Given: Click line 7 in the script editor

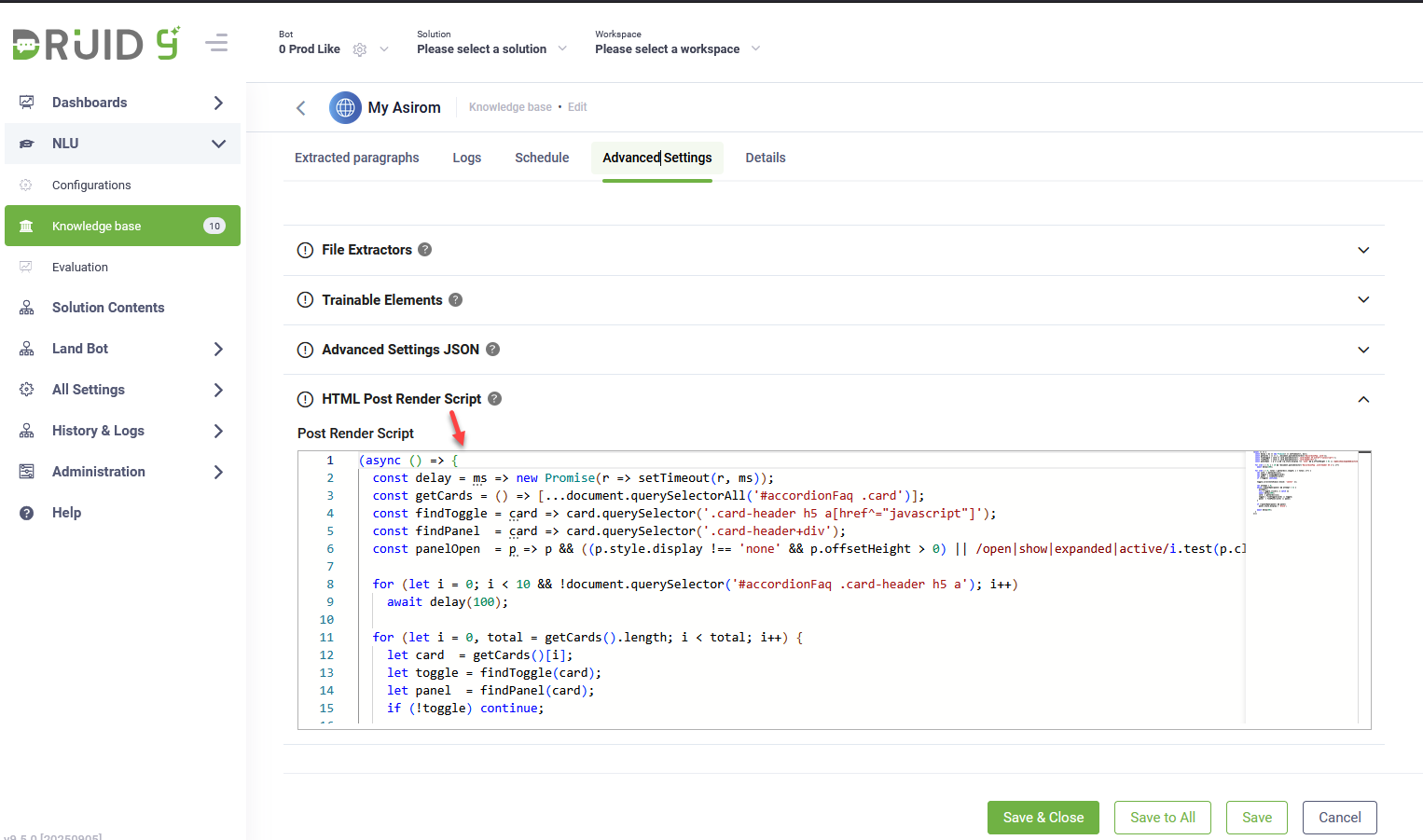Looking at the screenshot, I should pyautogui.click(x=653, y=567).
